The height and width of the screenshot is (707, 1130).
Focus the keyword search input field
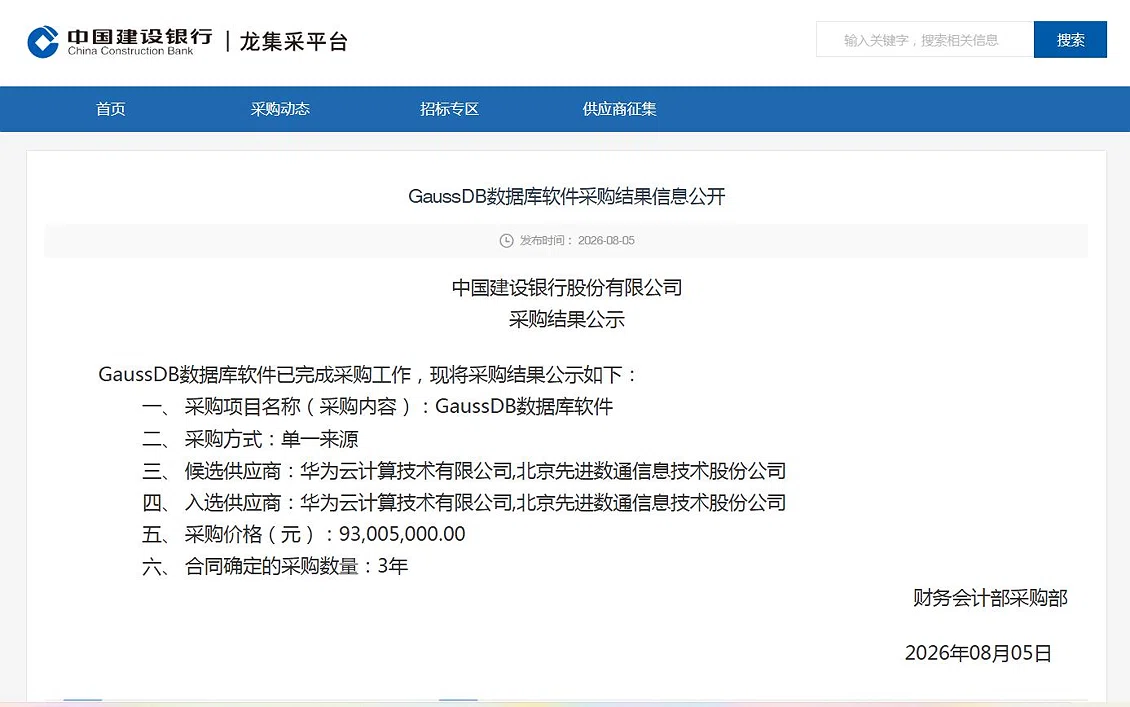(925, 40)
